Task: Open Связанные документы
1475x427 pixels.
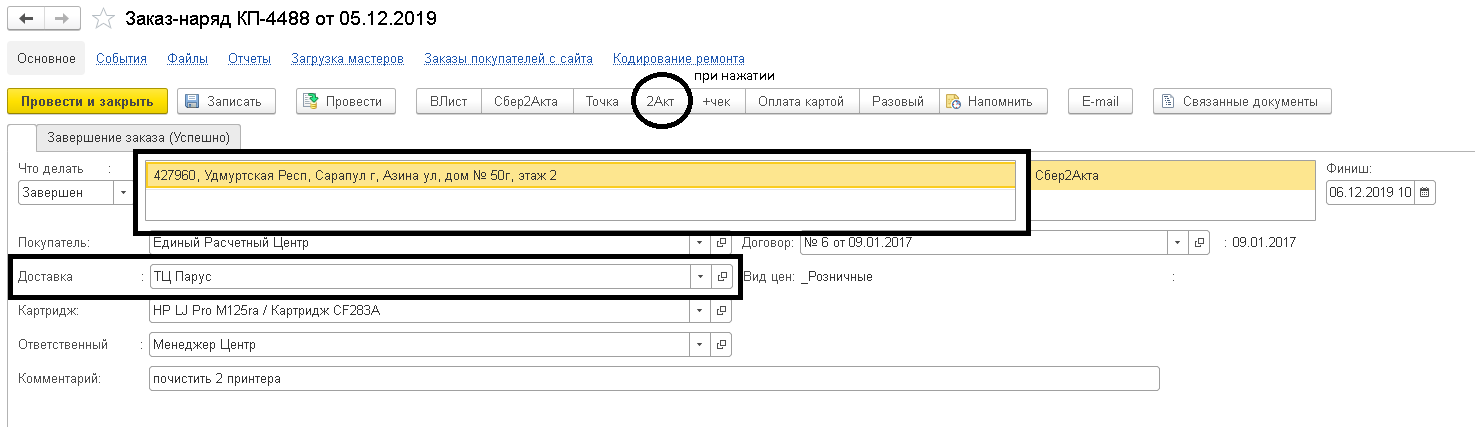Action: click(1241, 101)
